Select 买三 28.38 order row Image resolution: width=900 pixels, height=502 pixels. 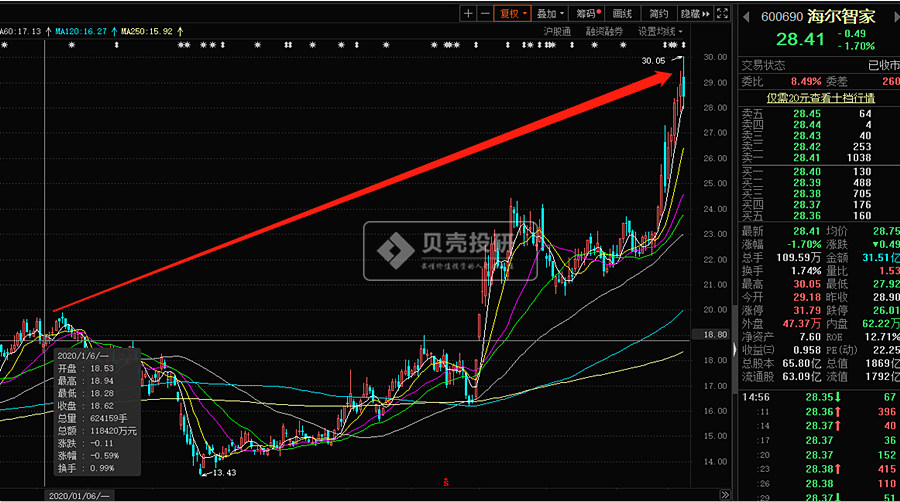(x=819, y=194)
